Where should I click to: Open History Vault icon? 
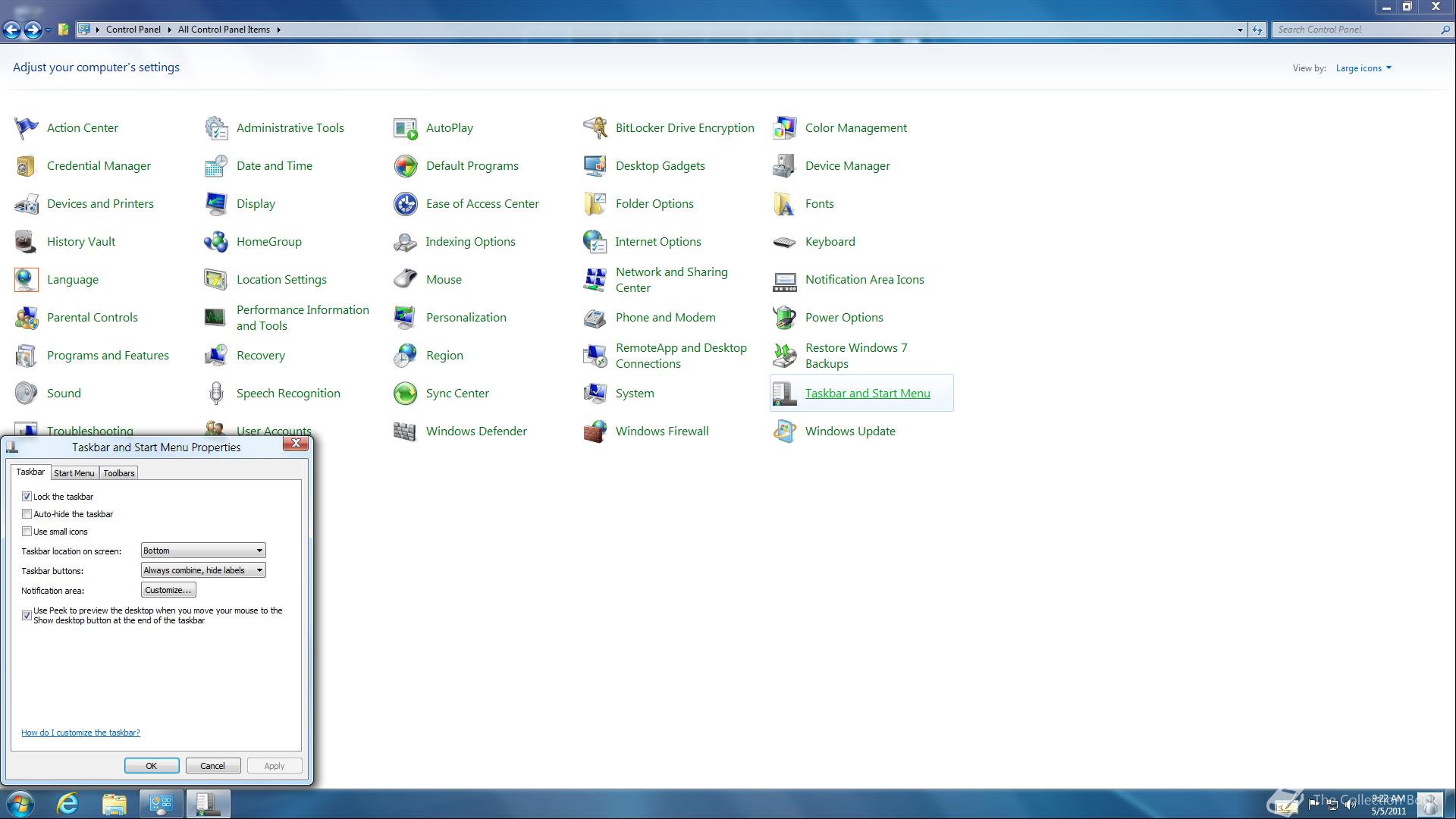pyautogui.click(x=26, y=242)
